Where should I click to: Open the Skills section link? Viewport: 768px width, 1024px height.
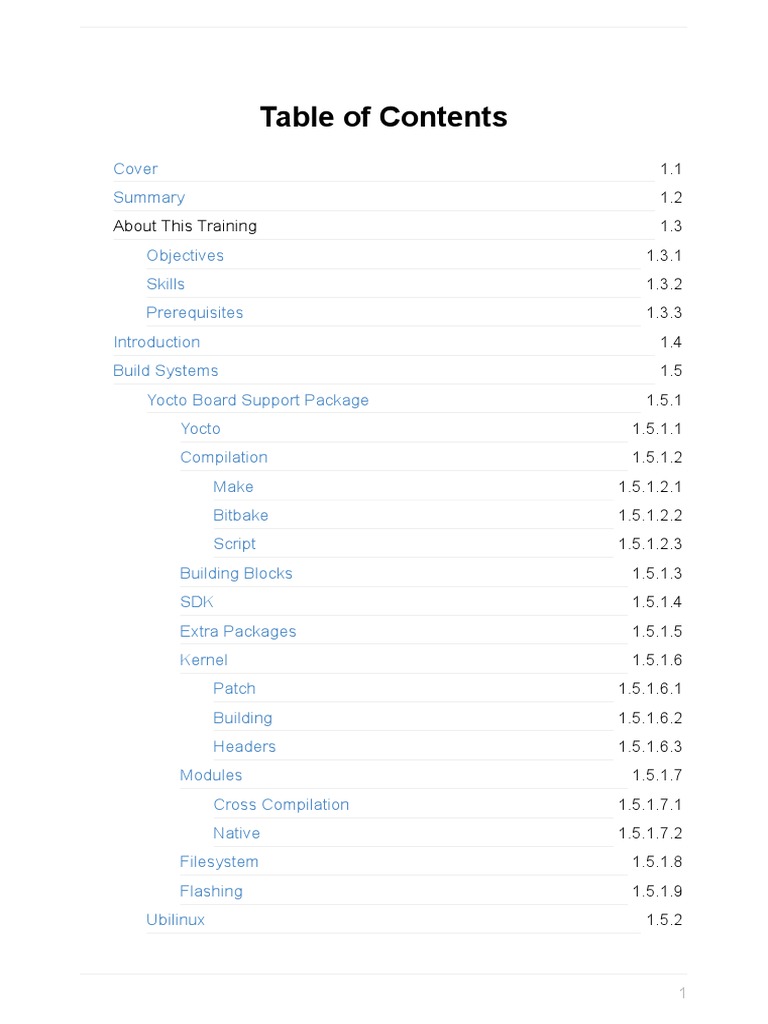coord(165,284)
